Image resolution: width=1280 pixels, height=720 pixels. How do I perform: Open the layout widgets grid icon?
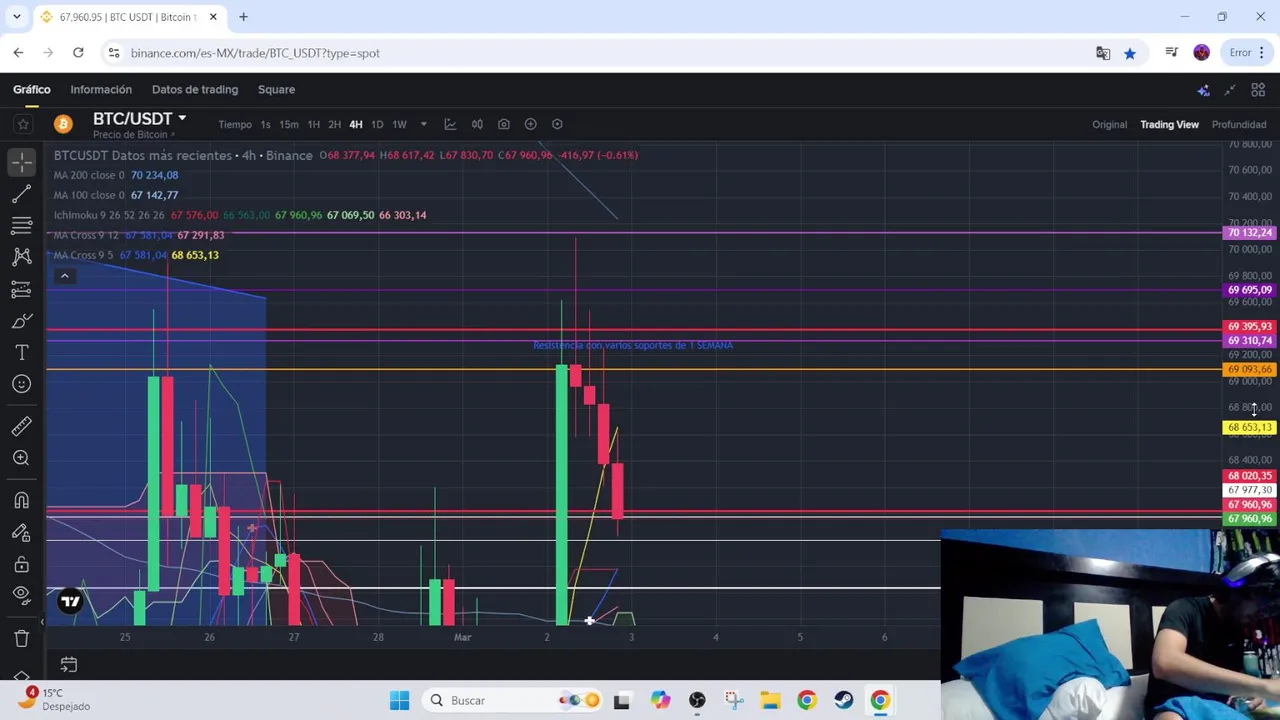[x=1258, y=90]
